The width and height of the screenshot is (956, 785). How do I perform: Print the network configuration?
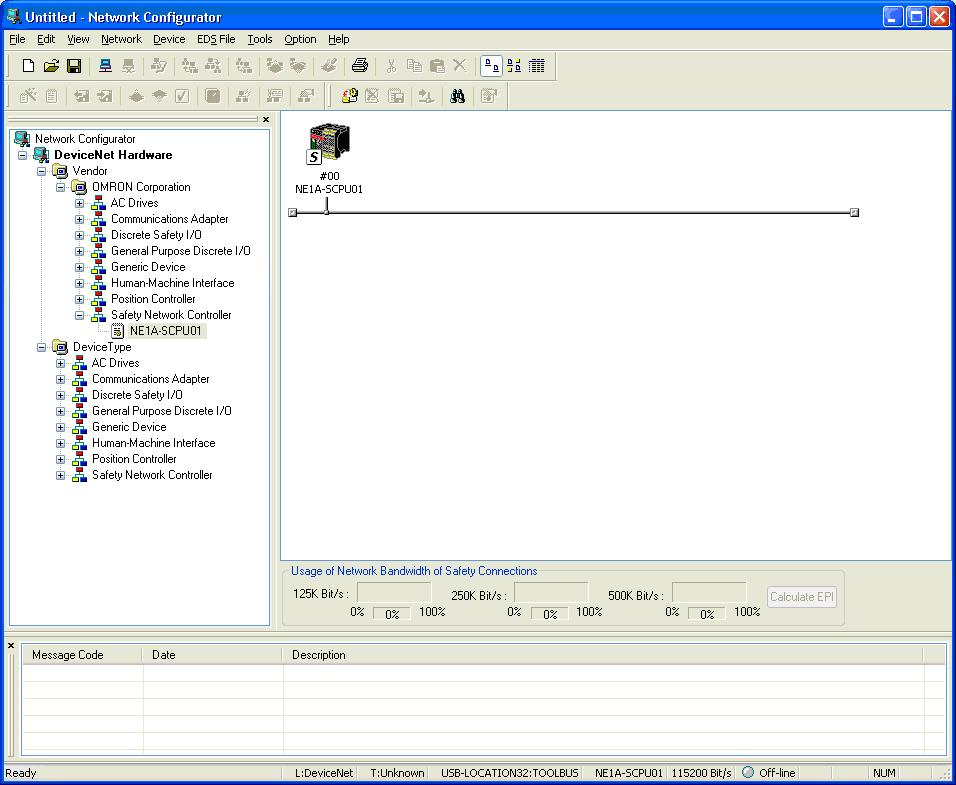click(360, 66)
